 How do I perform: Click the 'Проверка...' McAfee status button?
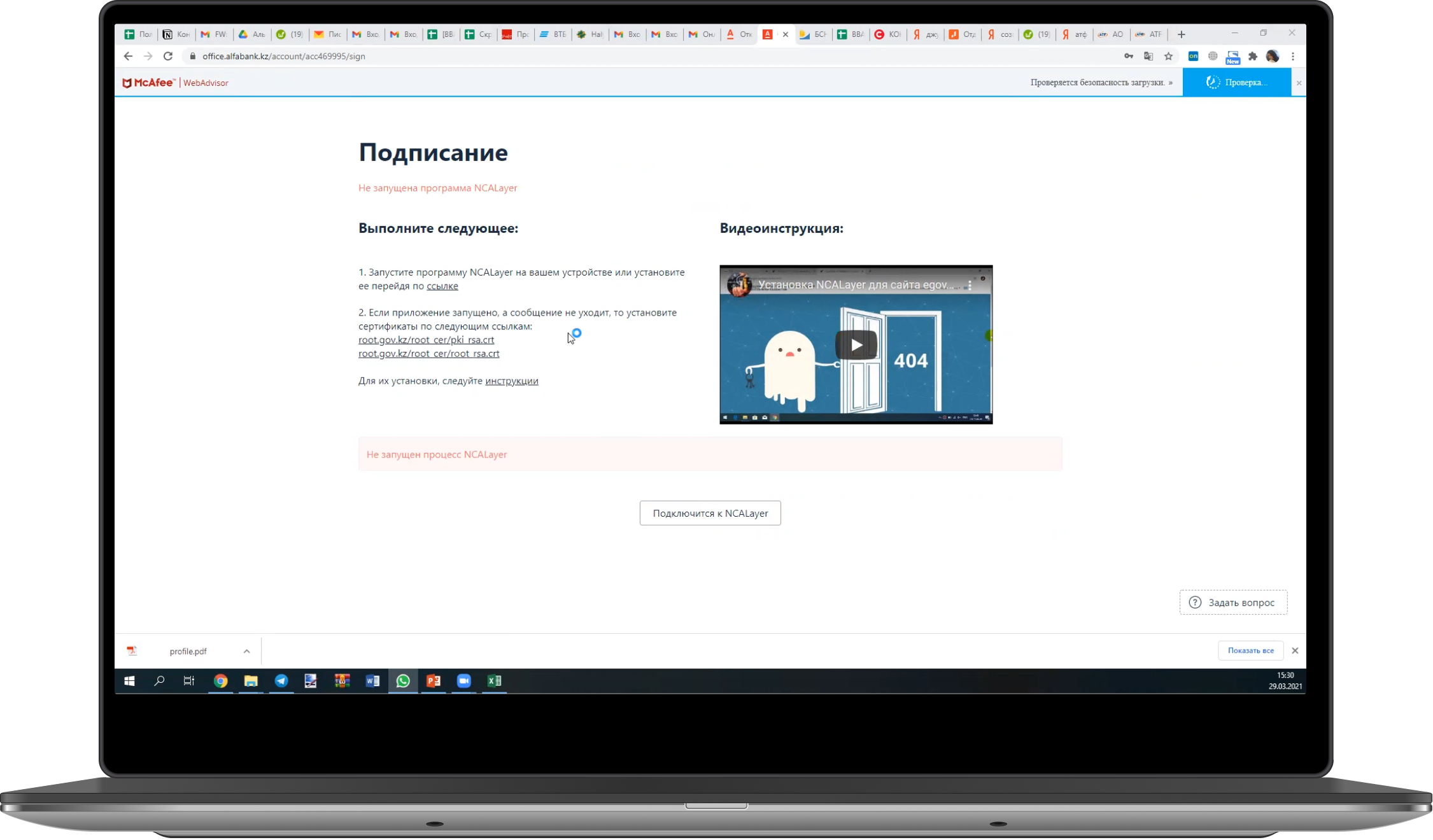point(1236,82)
